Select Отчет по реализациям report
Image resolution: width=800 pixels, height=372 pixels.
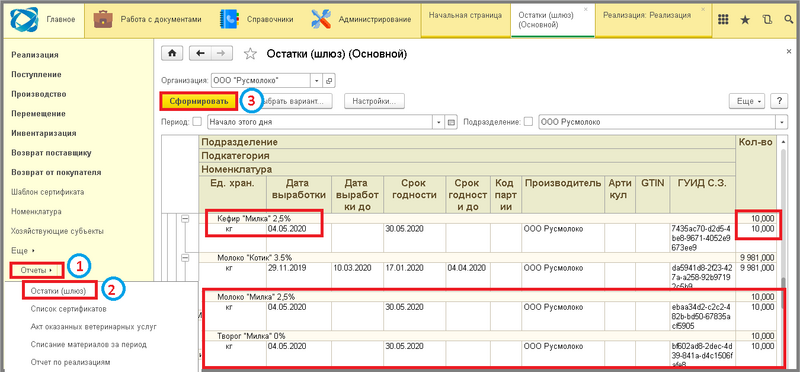click(70, 362)
